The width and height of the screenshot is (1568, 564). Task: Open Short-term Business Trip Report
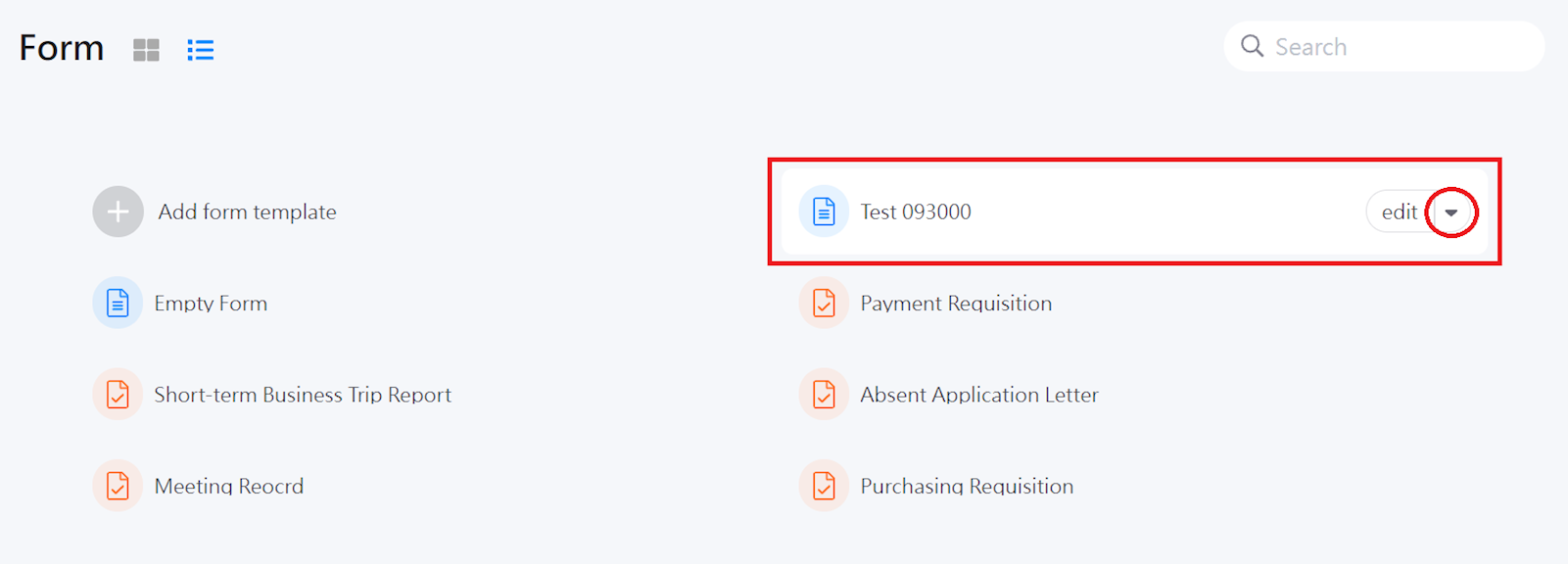[303, 395]
